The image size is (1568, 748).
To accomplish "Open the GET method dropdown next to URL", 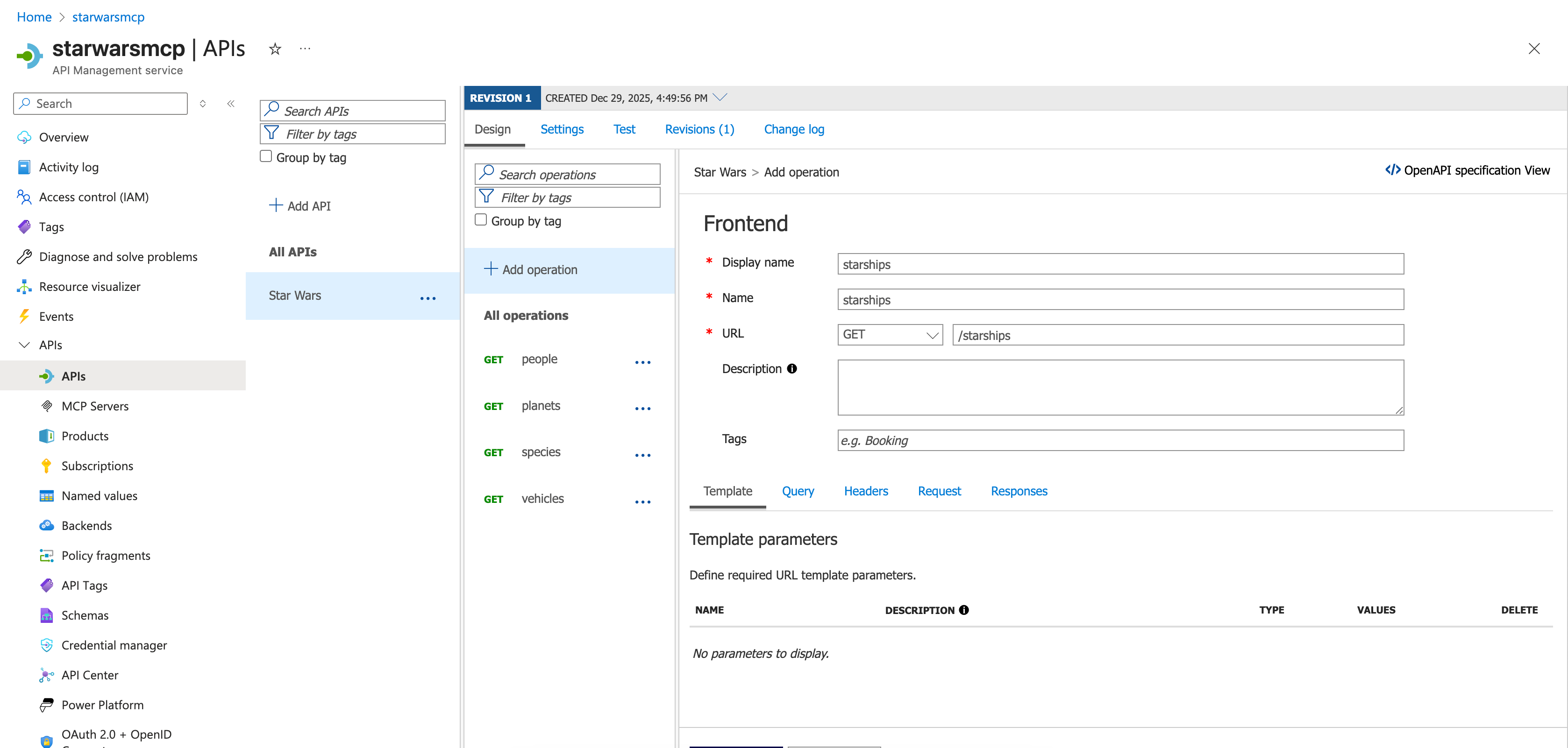I will click(889, 334).
